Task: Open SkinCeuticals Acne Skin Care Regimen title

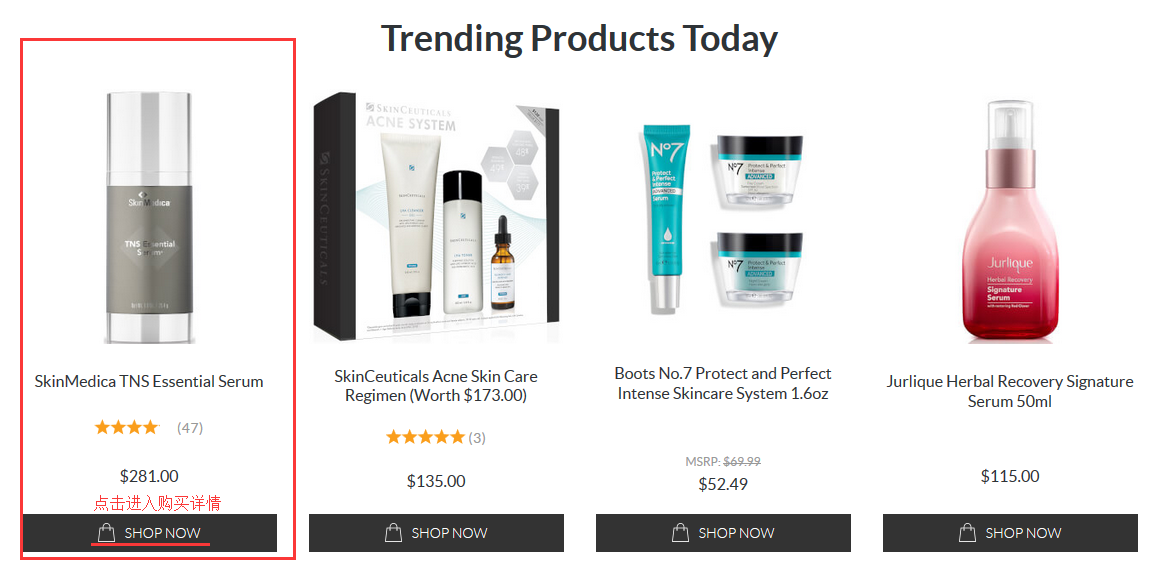Action: click(436, 386)
